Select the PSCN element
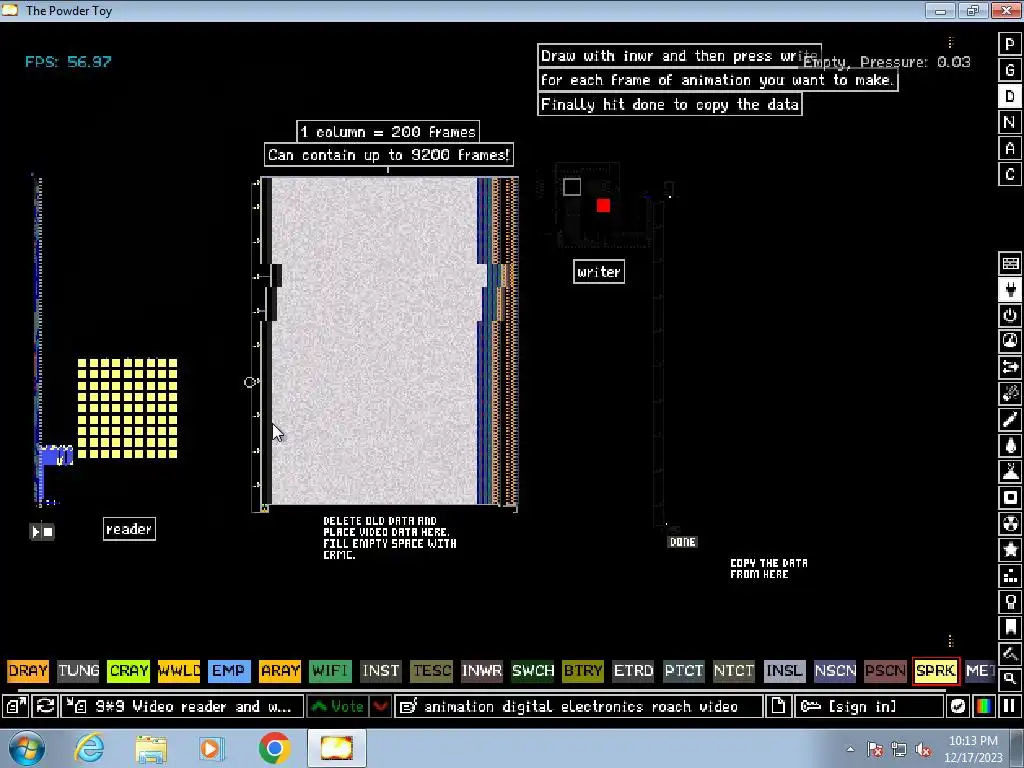This screenshot has height=768, width=1024. click(x=886, y=671)
